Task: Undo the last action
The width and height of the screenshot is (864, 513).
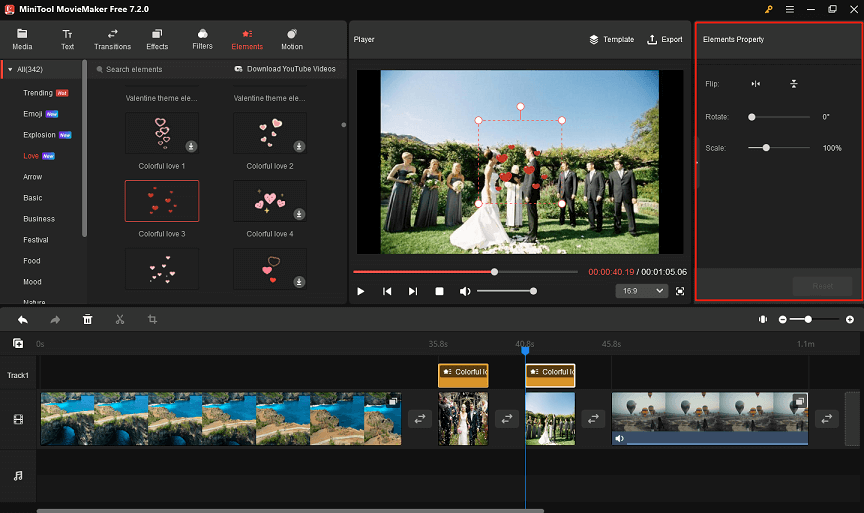Action: (x=23, y=320)
